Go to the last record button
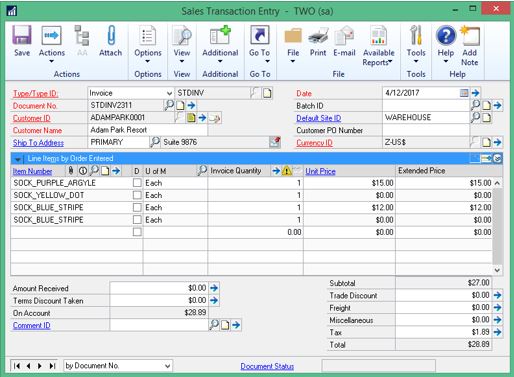514x377 pixels. point(52,366)
